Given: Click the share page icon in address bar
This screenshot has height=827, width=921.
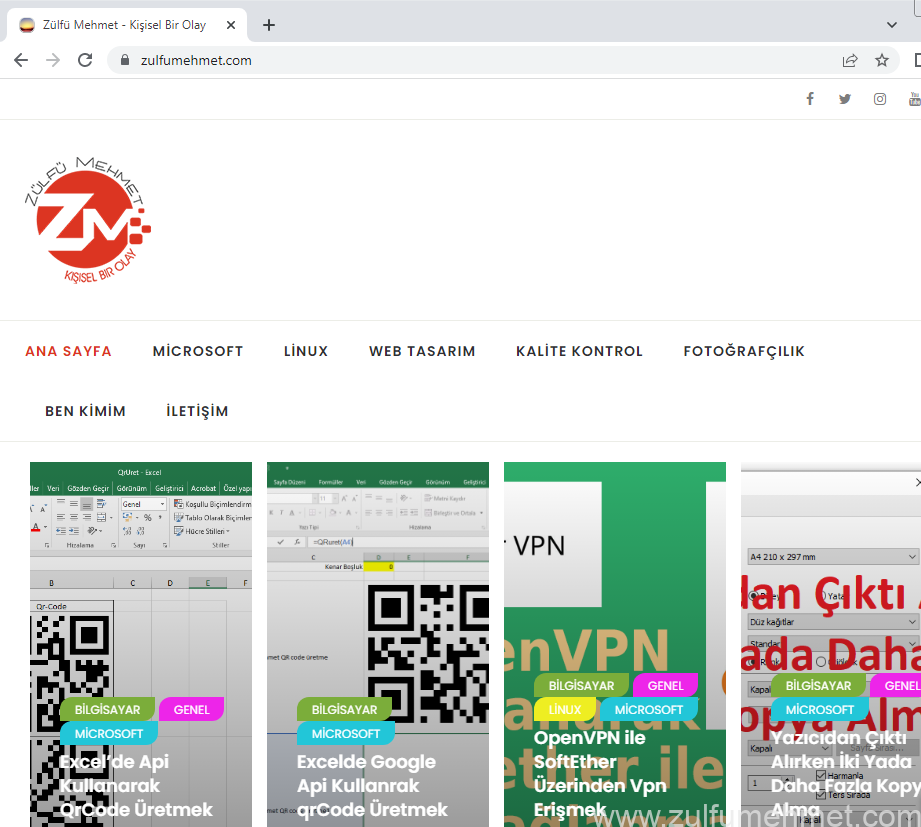Looking at the screenshot, I should 850,60.
